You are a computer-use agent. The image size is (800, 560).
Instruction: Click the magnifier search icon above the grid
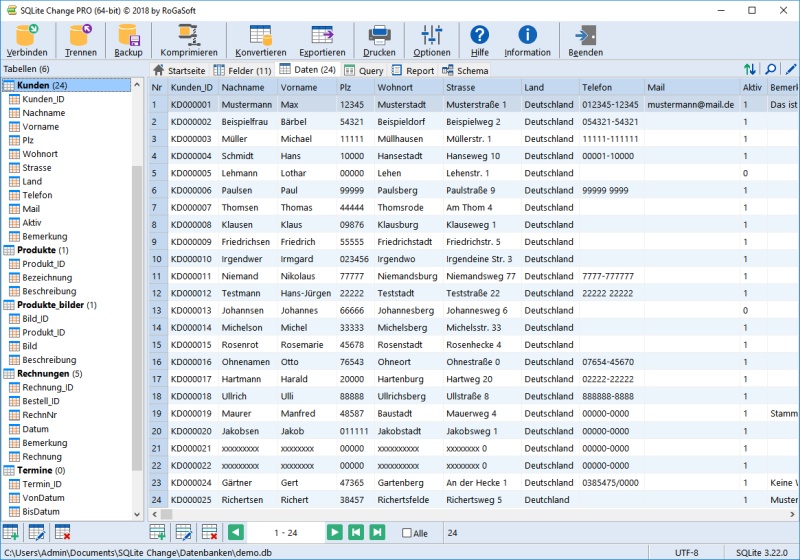(770, 70)
